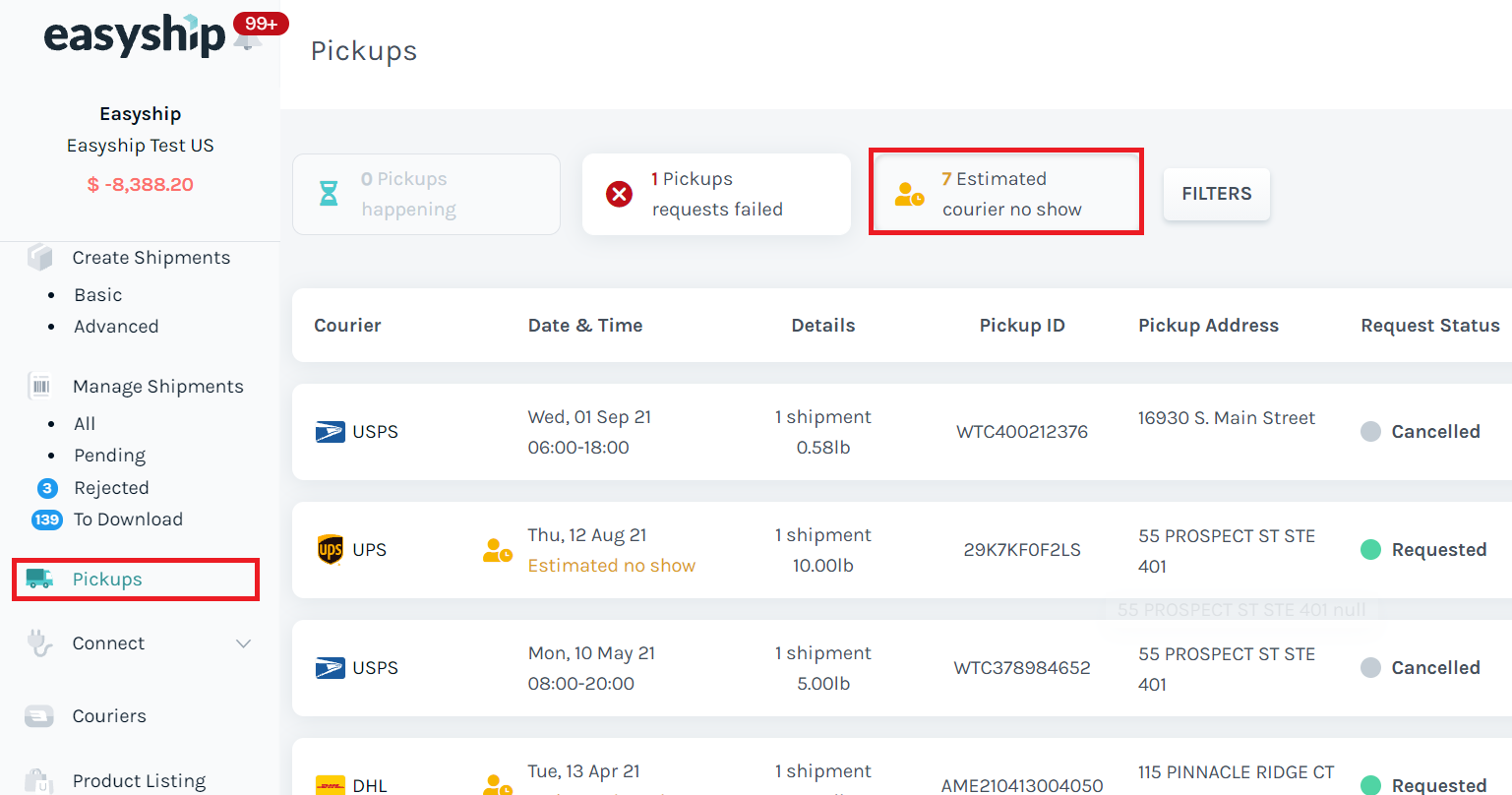Open To Download shipments
Image resolution: width=1512 pixels, height=795 pixels.
click(128, 520)
